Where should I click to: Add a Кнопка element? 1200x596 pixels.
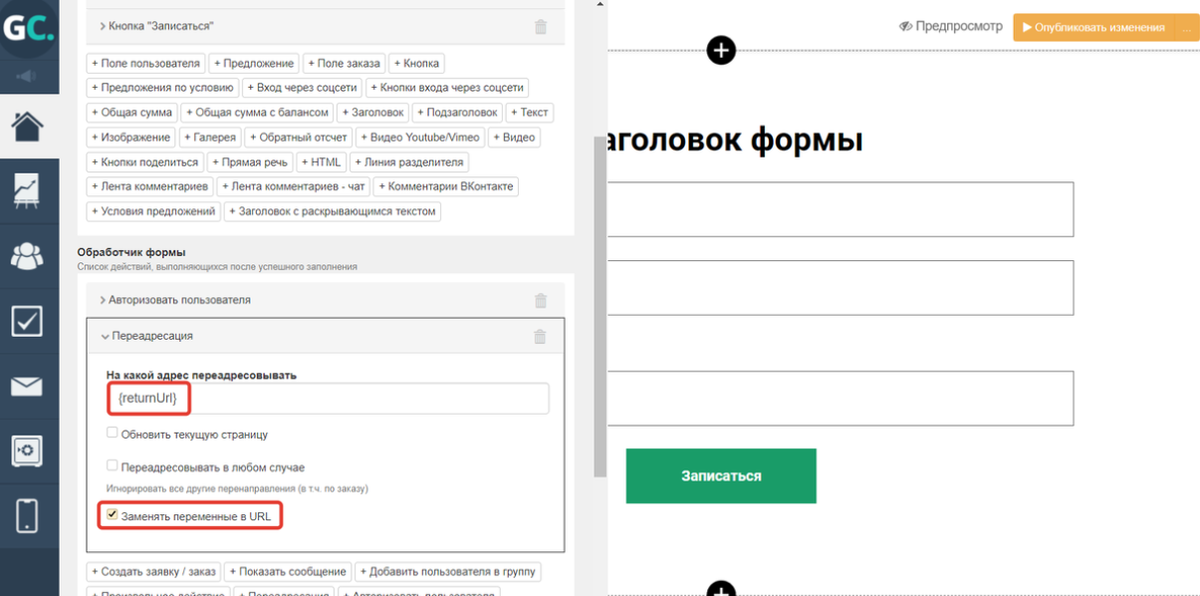point(417,63)
